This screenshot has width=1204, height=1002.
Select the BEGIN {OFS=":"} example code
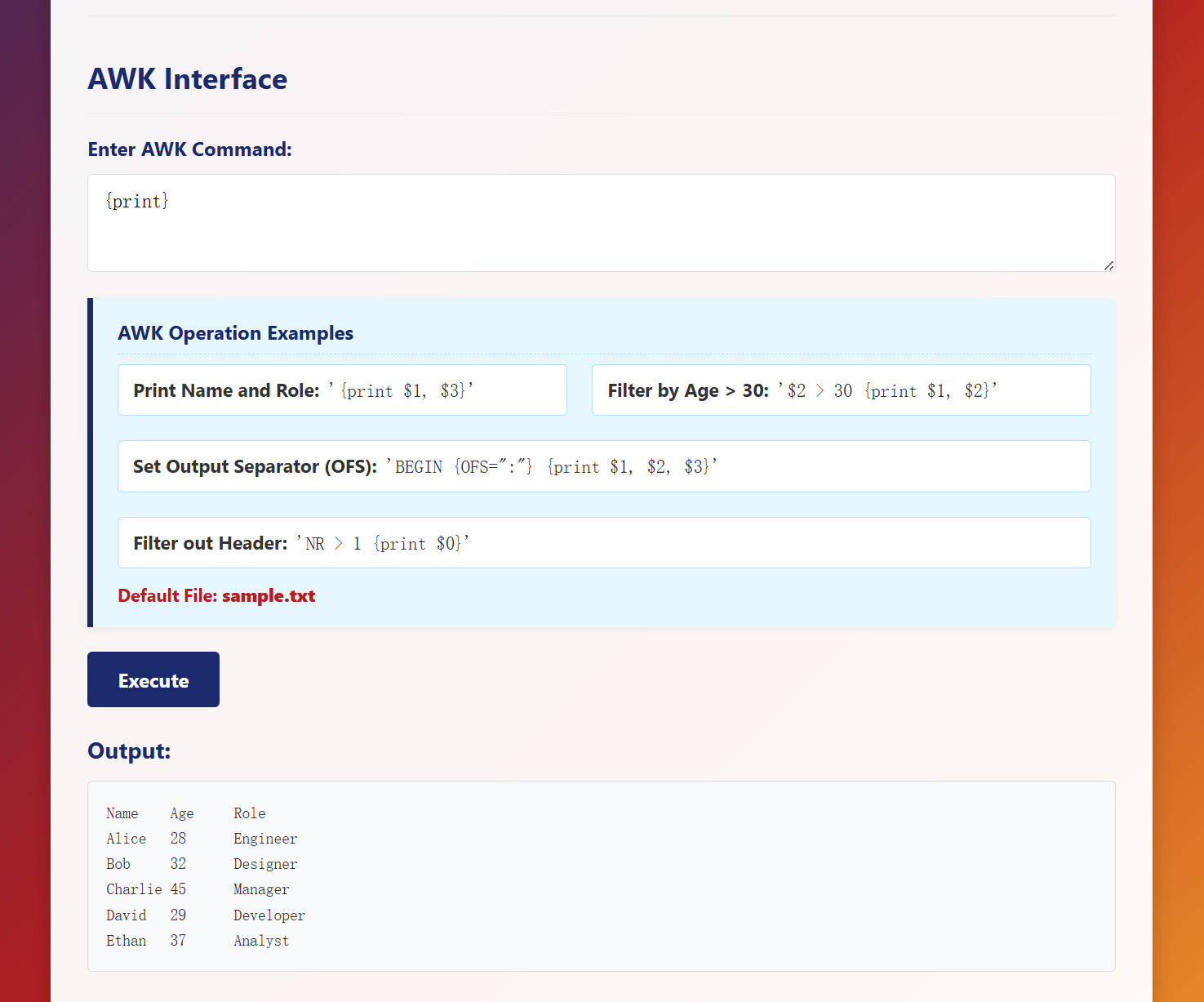[552, 466]
